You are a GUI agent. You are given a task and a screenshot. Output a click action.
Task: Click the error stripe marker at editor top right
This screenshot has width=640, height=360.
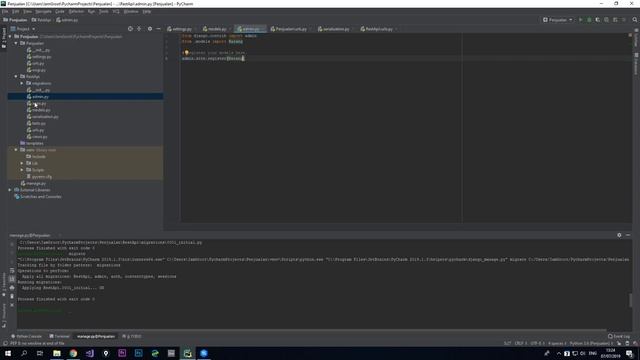tap(630, 35)
